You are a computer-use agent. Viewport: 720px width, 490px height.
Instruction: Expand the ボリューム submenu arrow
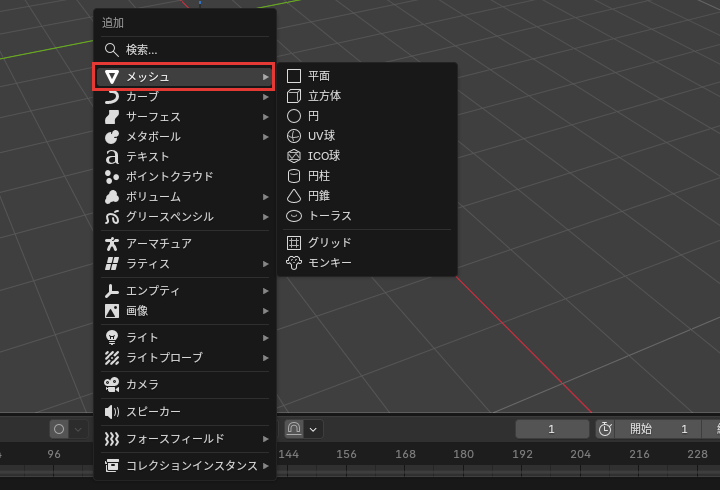click(265, 197)
